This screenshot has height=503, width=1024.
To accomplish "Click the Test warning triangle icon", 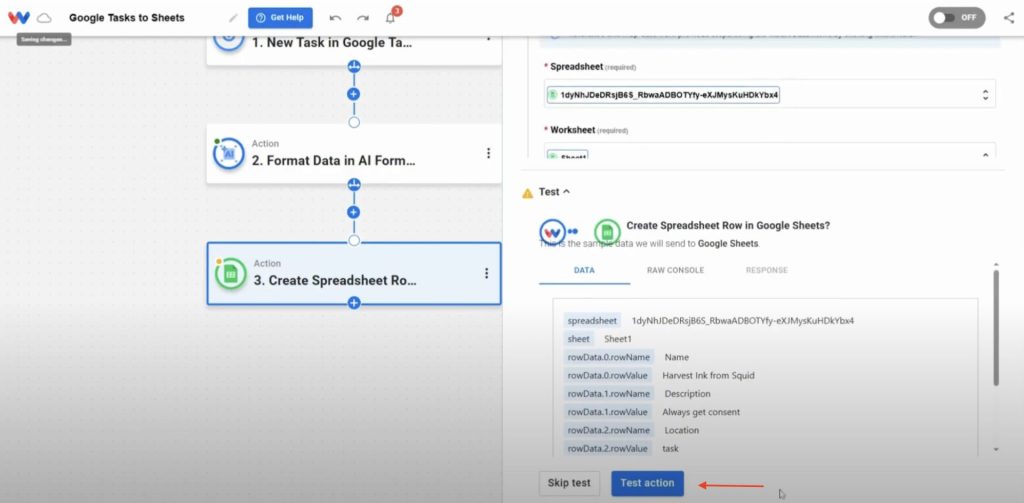I will [528, 193].
